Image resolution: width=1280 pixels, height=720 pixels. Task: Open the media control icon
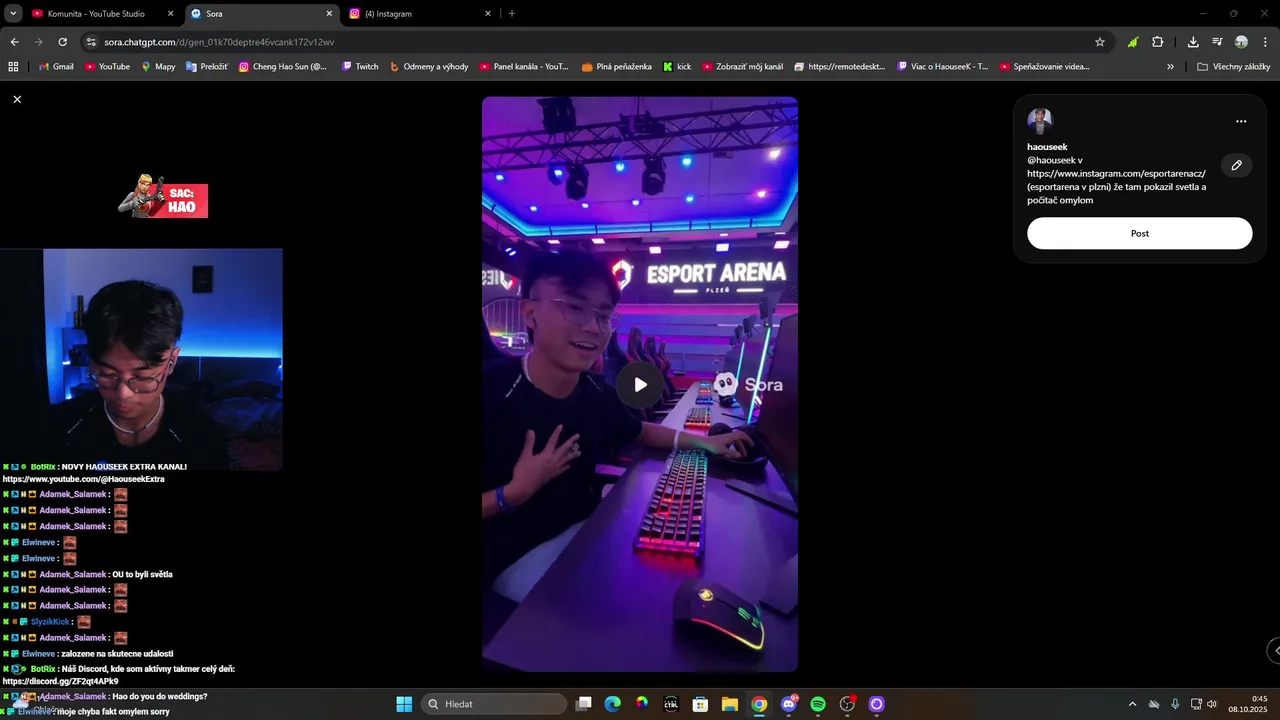[x=1217, y=42]
